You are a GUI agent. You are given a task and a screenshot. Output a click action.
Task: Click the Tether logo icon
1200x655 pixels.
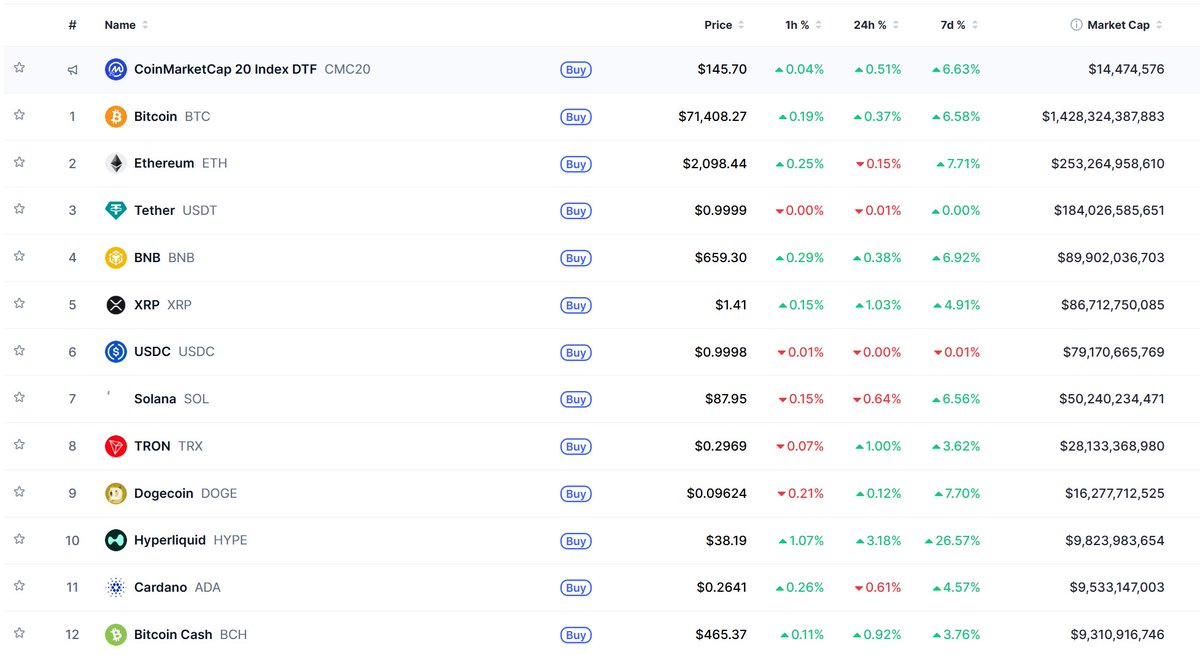[116, 211]
